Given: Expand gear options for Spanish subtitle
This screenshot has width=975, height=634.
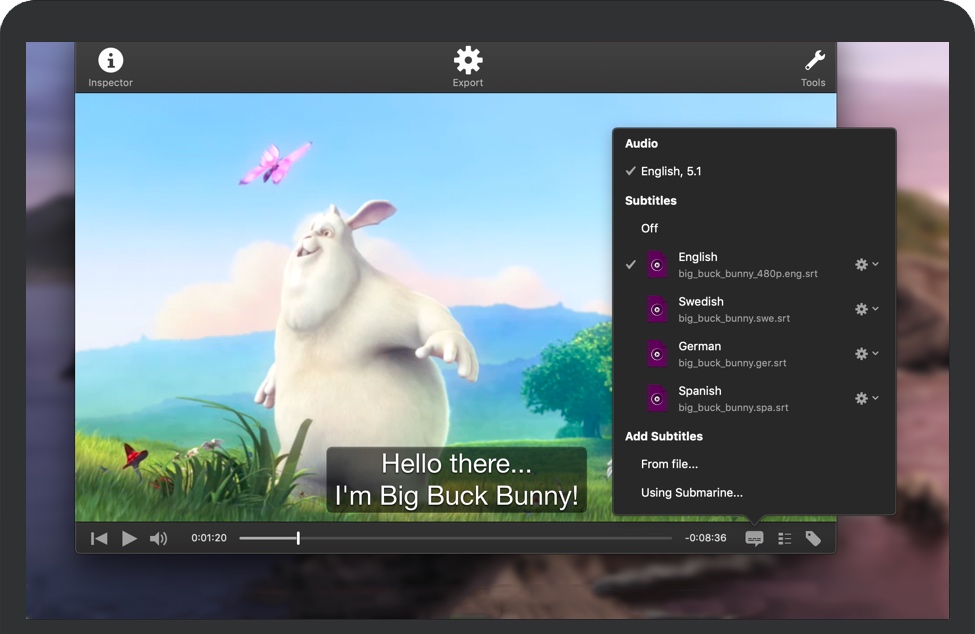Looking at the screenshot, I should click(866, 398).
